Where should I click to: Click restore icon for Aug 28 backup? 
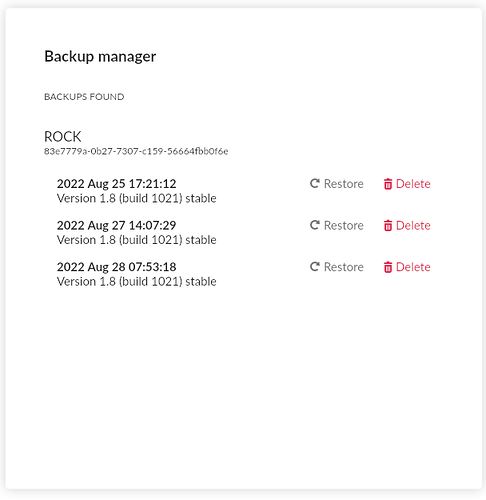click(315, 267)
